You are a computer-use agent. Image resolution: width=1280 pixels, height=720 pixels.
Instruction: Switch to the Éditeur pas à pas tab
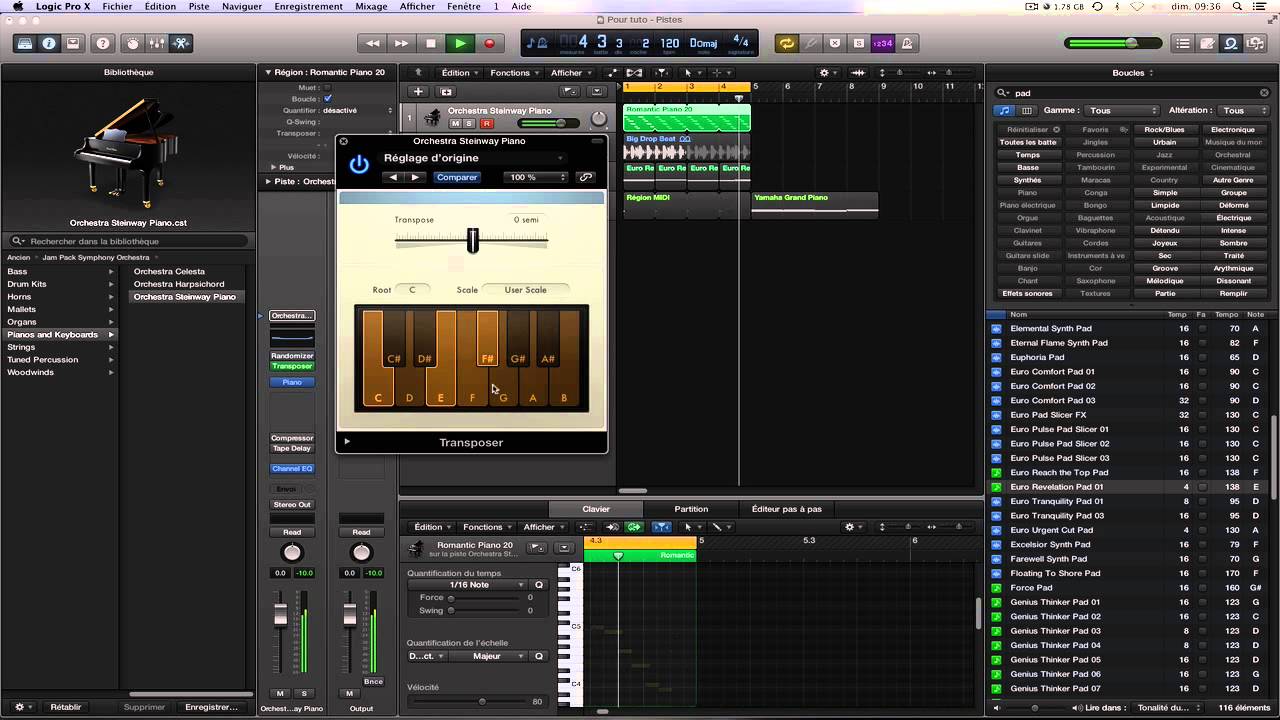coord(787,509)
